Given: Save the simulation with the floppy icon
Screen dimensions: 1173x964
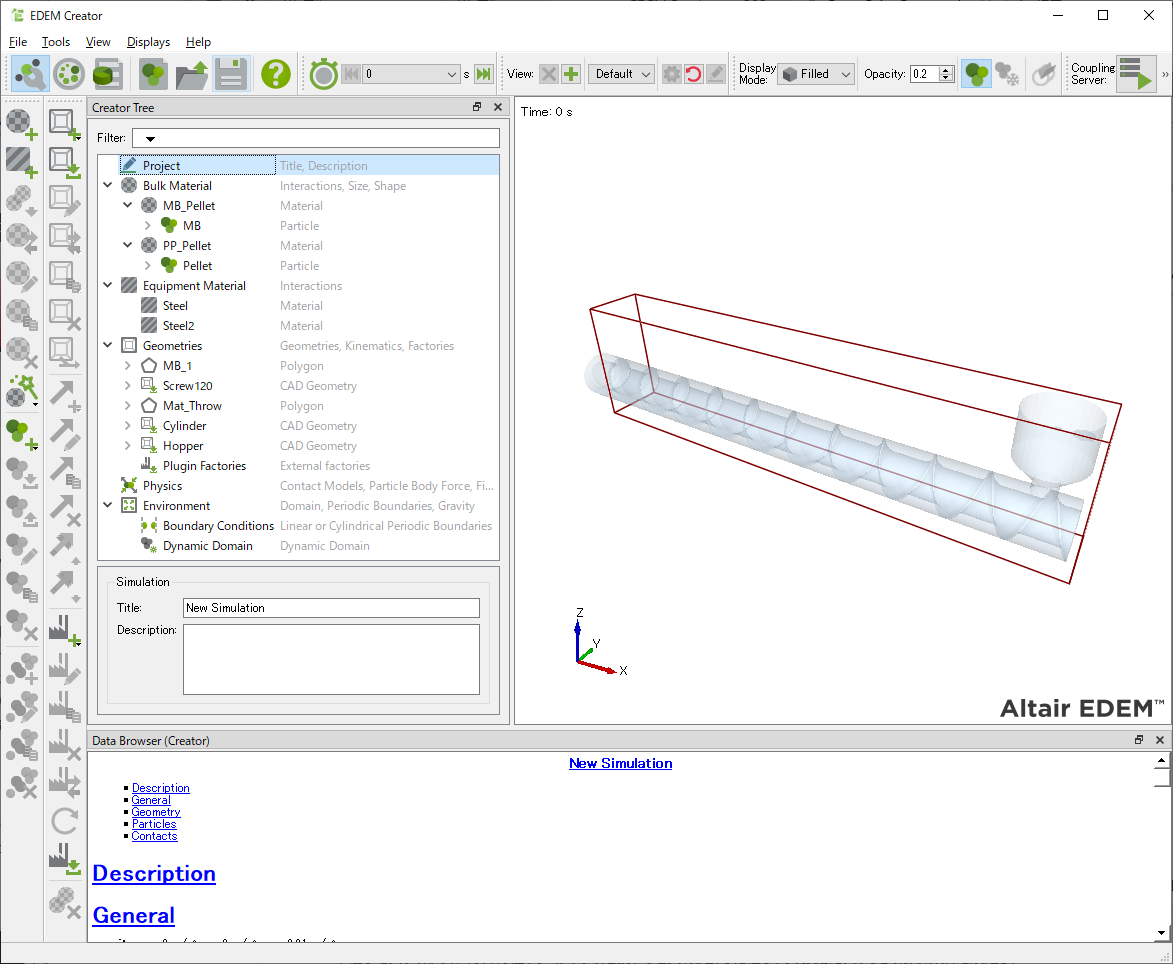Looking at the screenshot, I should click(x=231, y=74).
